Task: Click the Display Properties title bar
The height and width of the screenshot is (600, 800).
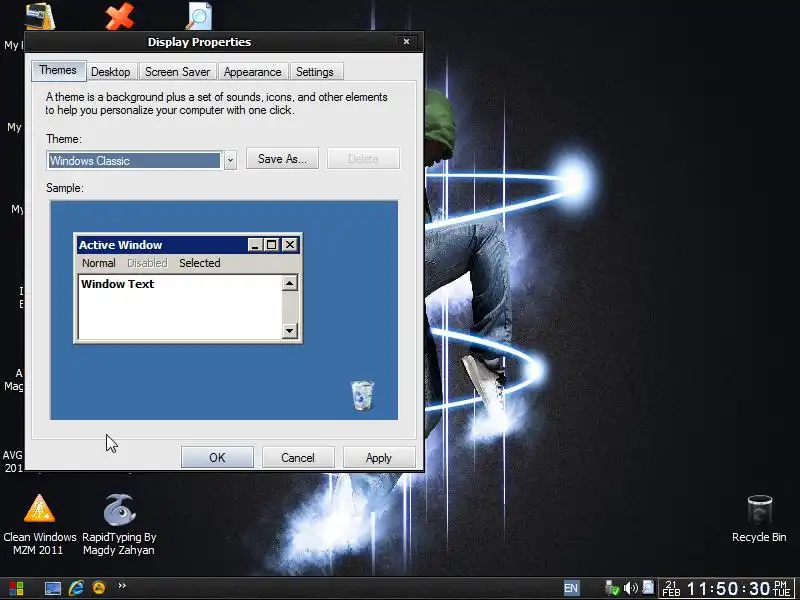Action: [199, 42]
